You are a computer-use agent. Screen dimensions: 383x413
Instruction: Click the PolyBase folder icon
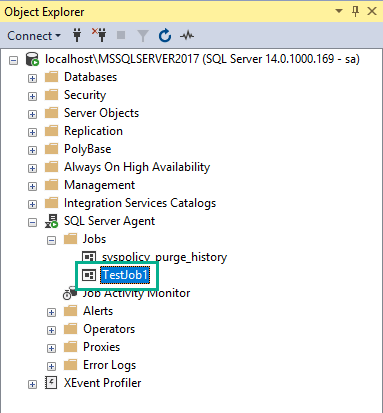(51, 149)
